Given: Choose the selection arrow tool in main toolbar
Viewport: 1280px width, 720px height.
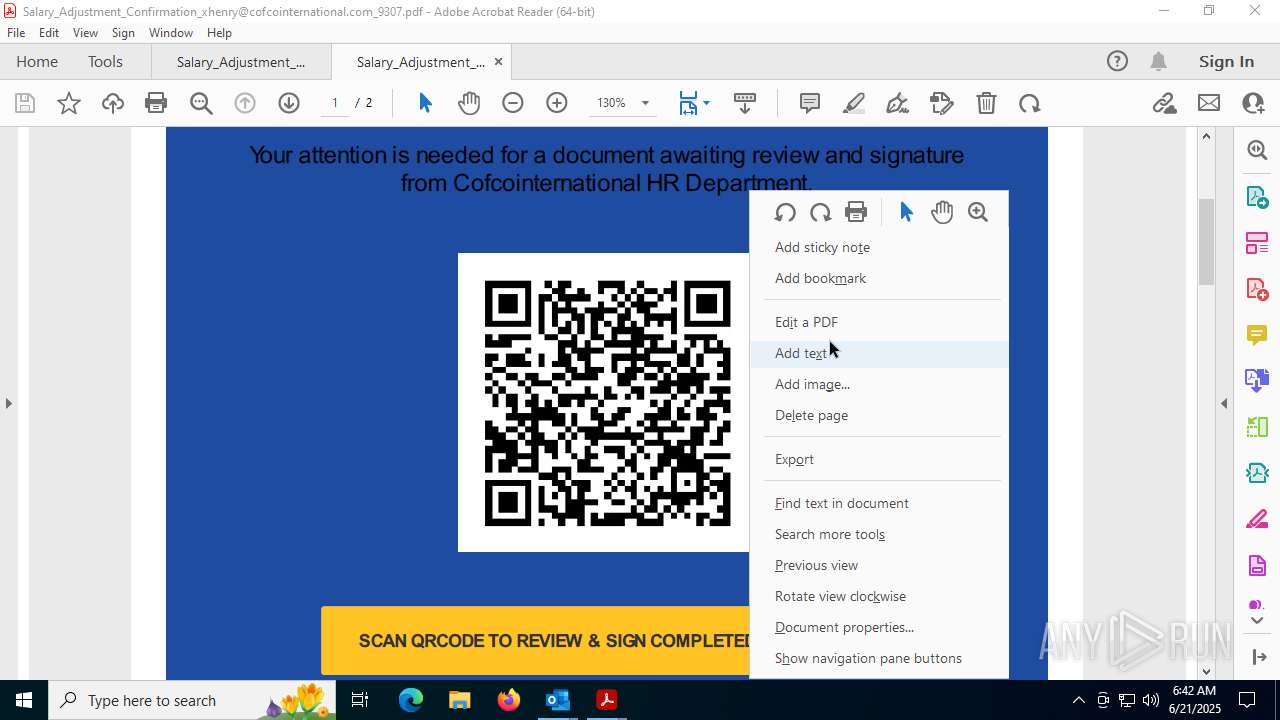Looking at the screenshot, I should [425, 103].
